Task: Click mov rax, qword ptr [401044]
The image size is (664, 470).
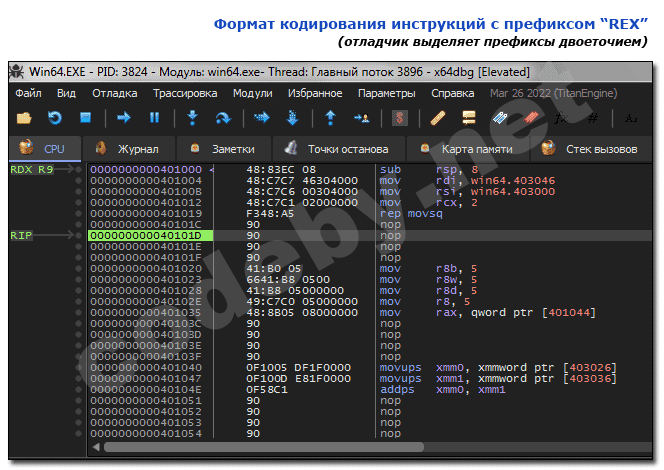Action: (x=487, y=312)
